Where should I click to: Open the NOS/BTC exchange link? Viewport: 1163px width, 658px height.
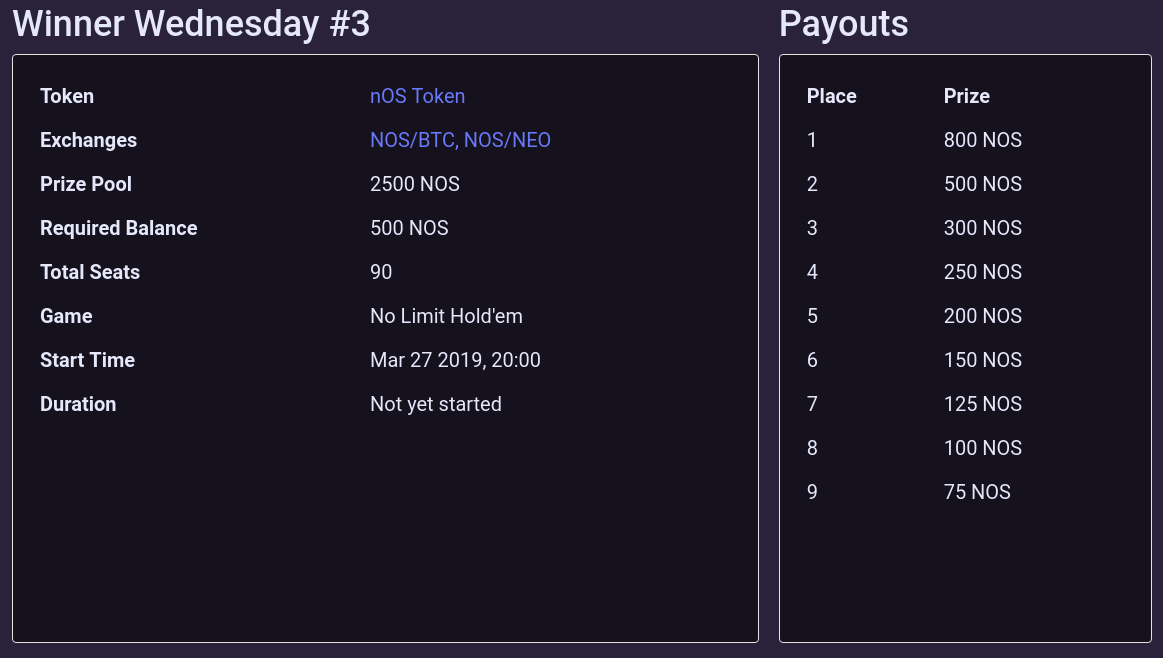pyautogui.click(x=412, y=140)
